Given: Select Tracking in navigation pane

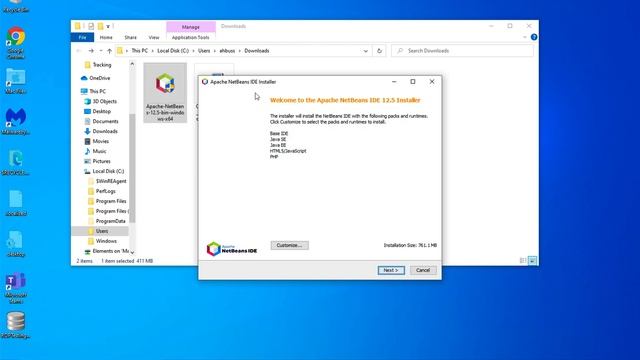Looking at the screenshot, I should 102,65.
